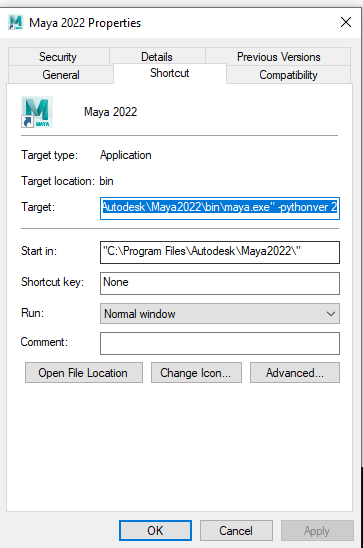Viewport: 363px width, 548px height.
Task: Open the Details tab
Action: pyautogui.click(x=157, y=57)
